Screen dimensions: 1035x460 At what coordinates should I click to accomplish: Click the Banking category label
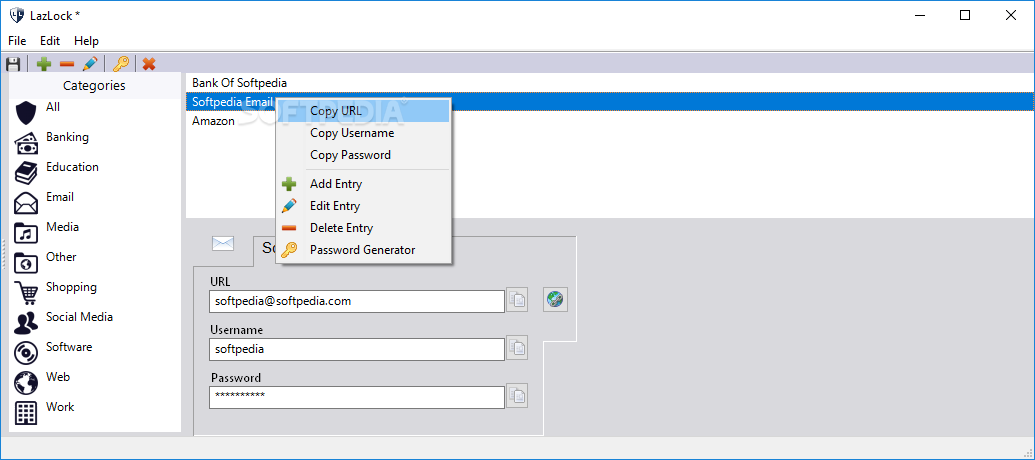point(67,137)
